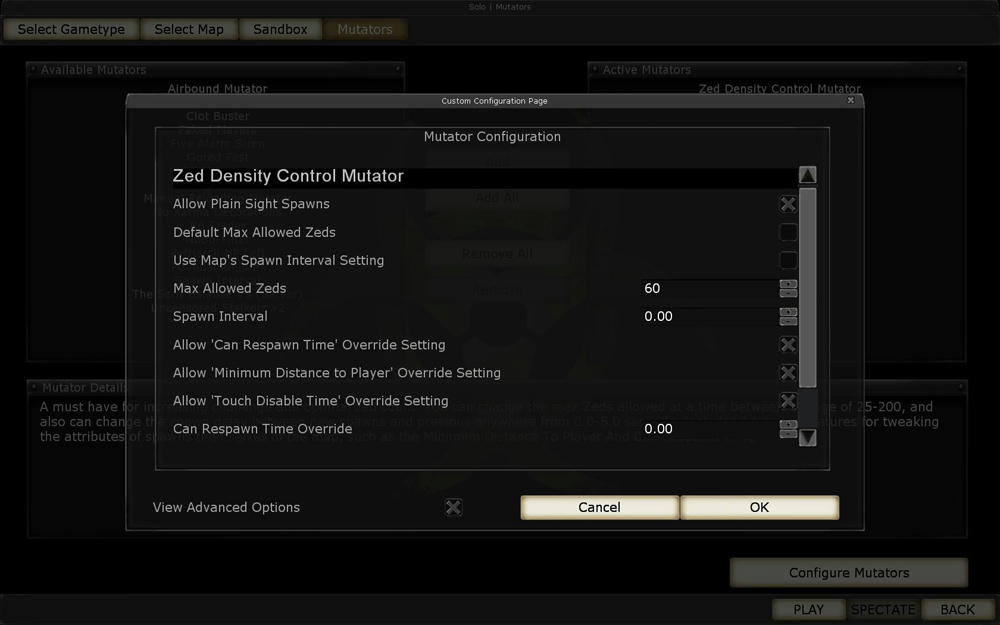Go BACK from the Mutators menu
Screen dimensions: 1000x625
pyautogui.click(x=957, y=610)
